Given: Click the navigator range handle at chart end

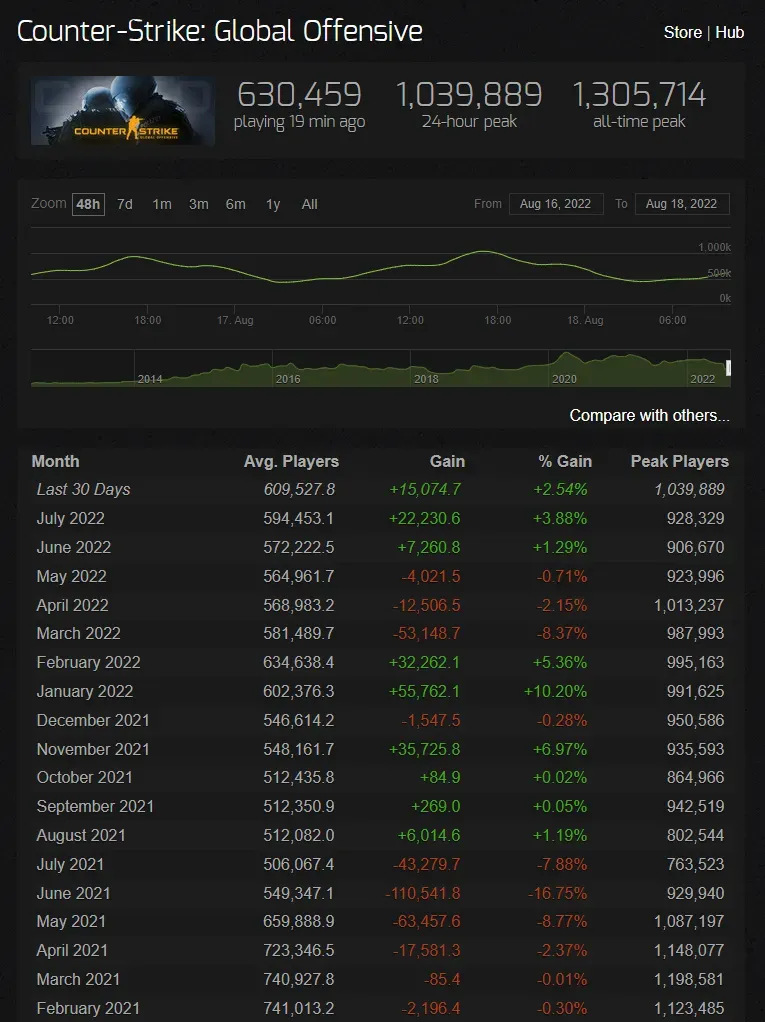Looking at the screenshot, I should tap(728, 368).
